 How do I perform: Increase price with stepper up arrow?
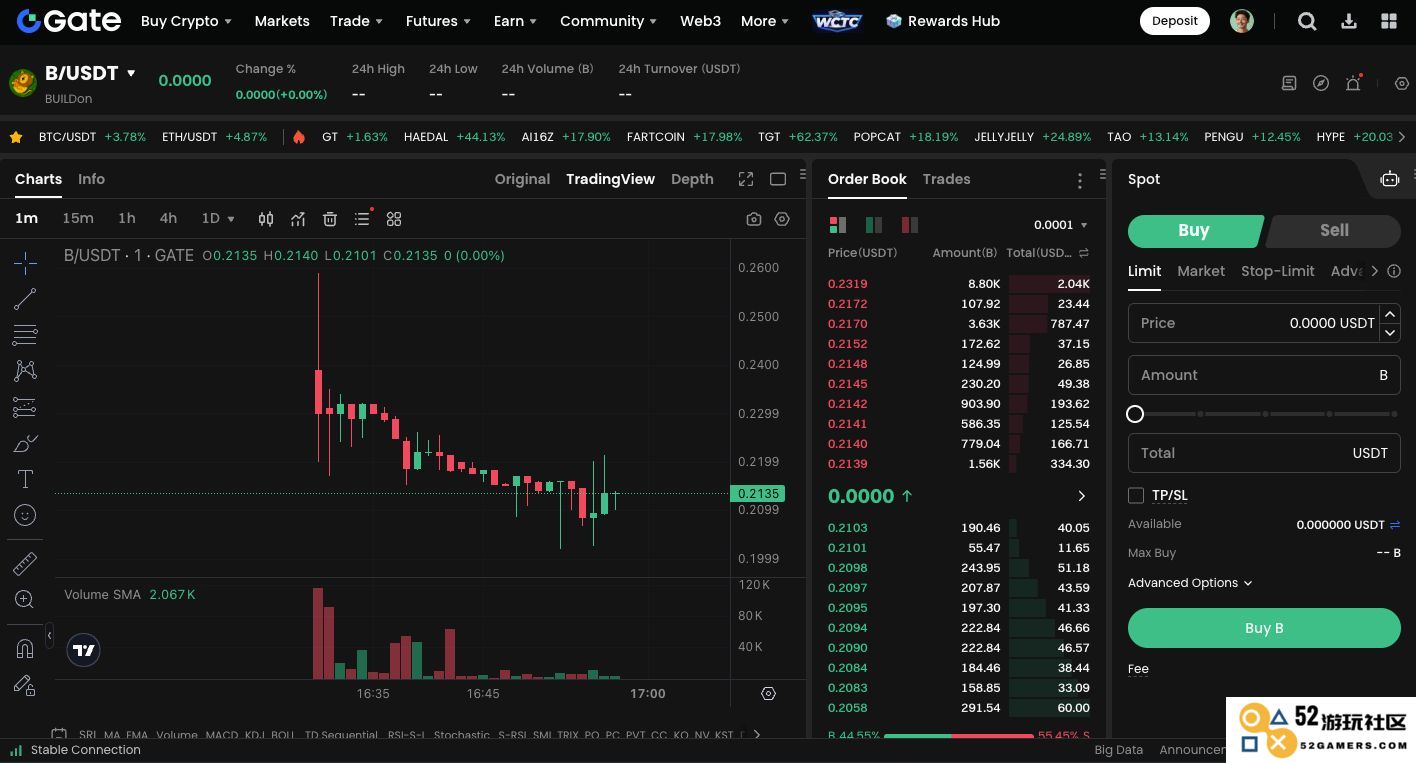pos(1390,313)
